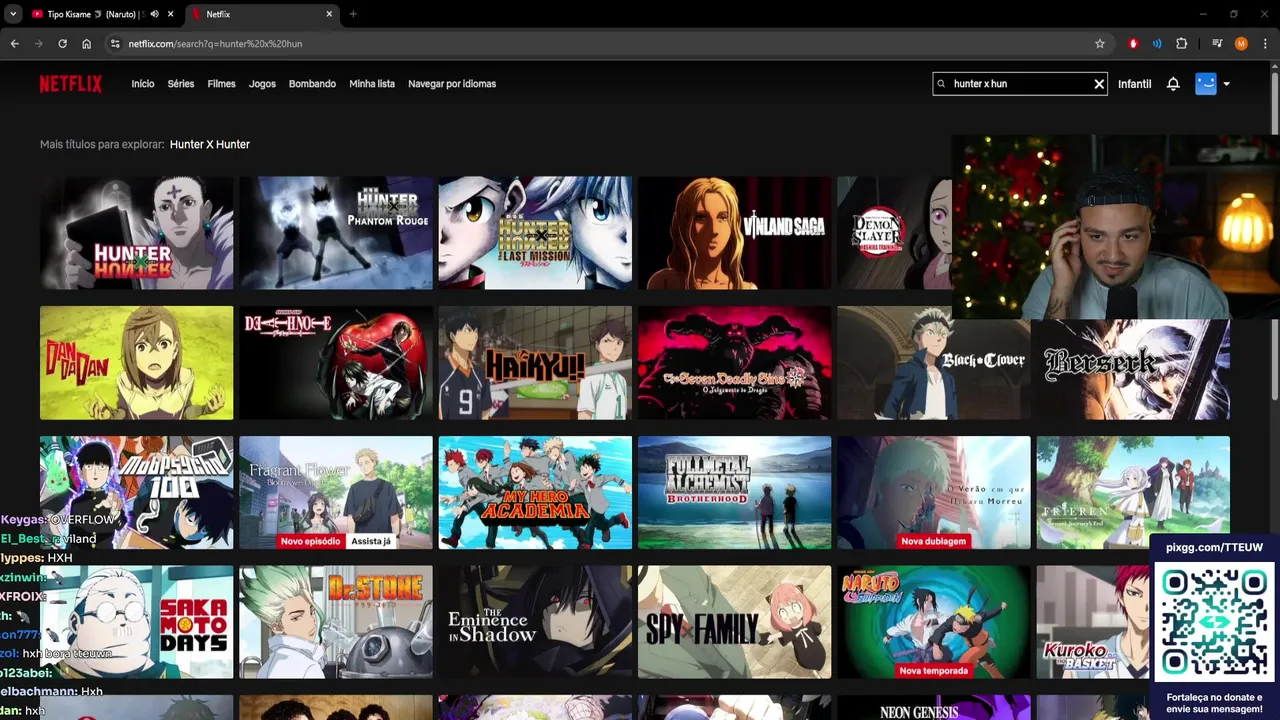The height and width of the screenshot is (720, 1280).
Task: Open the Dr. Stone thumbnail
Action: click(336, 622)
